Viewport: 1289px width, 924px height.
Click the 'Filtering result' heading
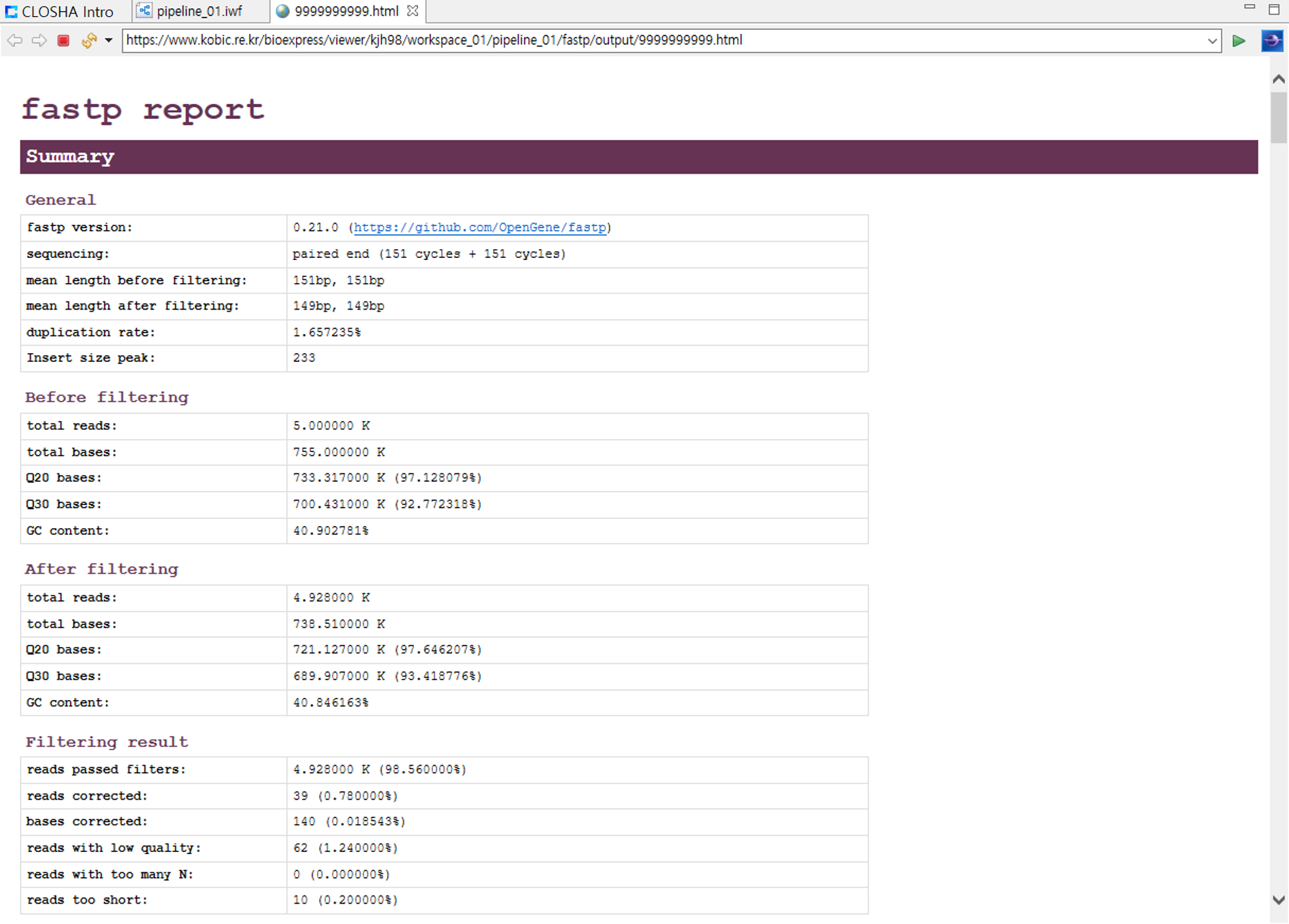click(x=107, y=741)
